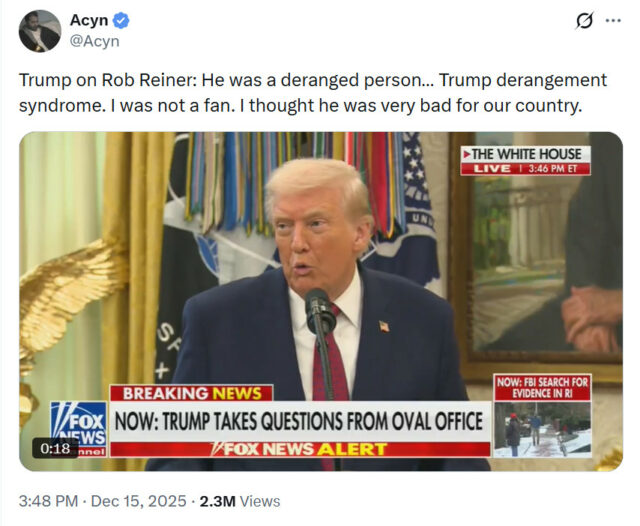
Task: Click the White House Live label
Action: [526, 161]
